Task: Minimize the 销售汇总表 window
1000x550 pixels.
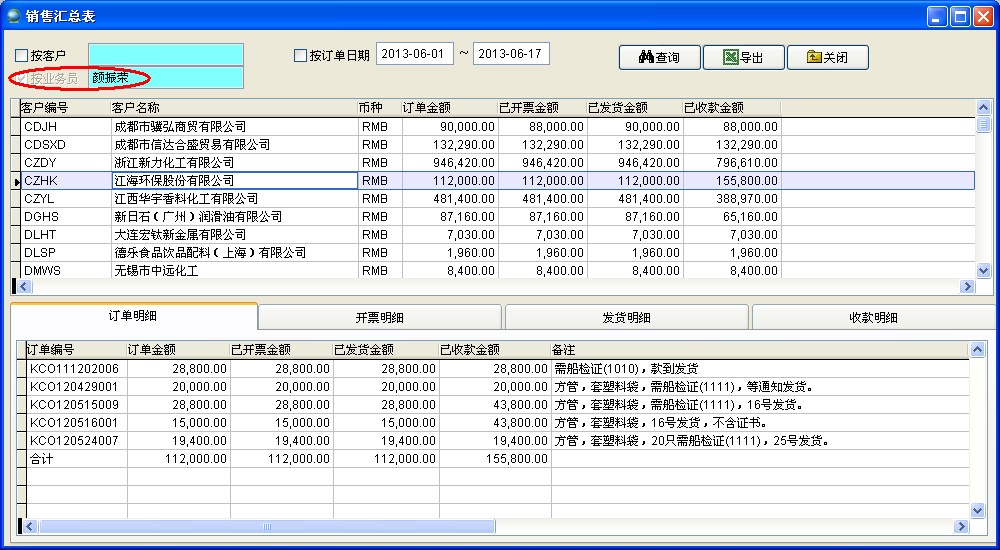Action: point(936,16)
